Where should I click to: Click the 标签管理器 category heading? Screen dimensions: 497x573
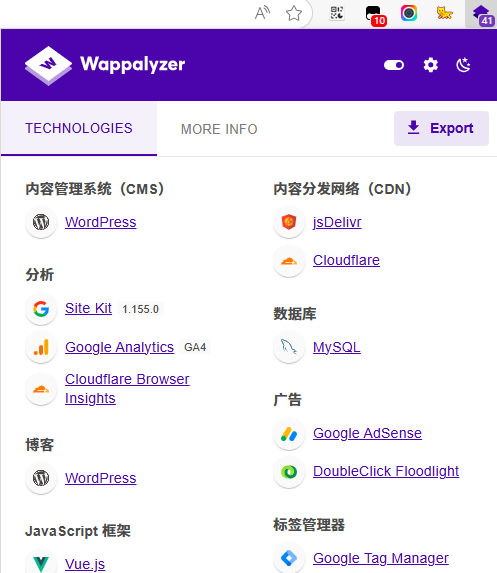coord(309,525)
